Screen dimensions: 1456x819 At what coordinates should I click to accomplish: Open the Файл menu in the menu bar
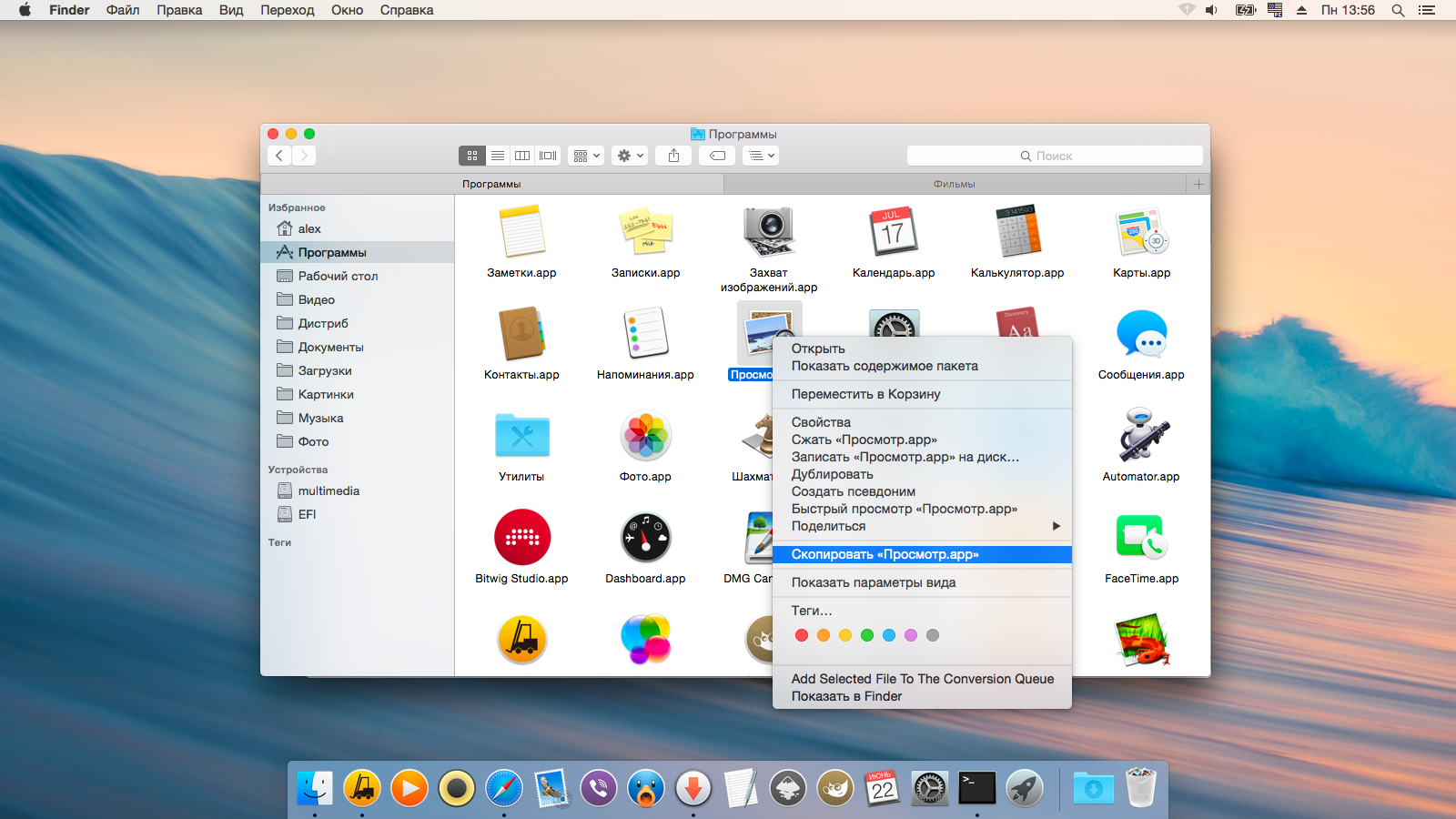tap(123, 10)
